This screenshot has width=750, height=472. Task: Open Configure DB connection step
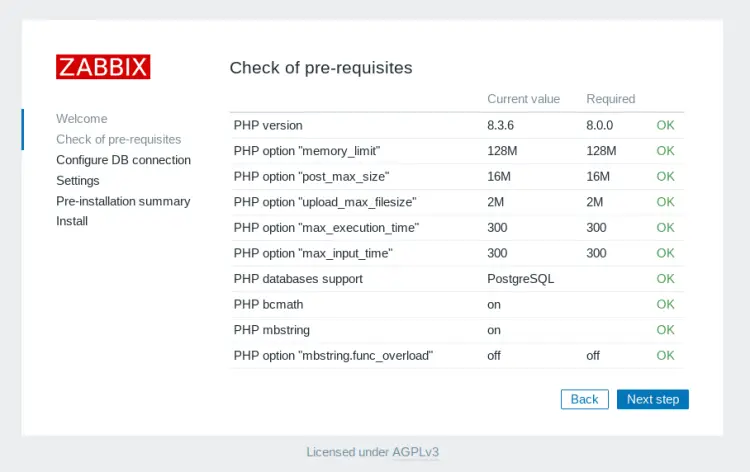click(x=123, y=160)
